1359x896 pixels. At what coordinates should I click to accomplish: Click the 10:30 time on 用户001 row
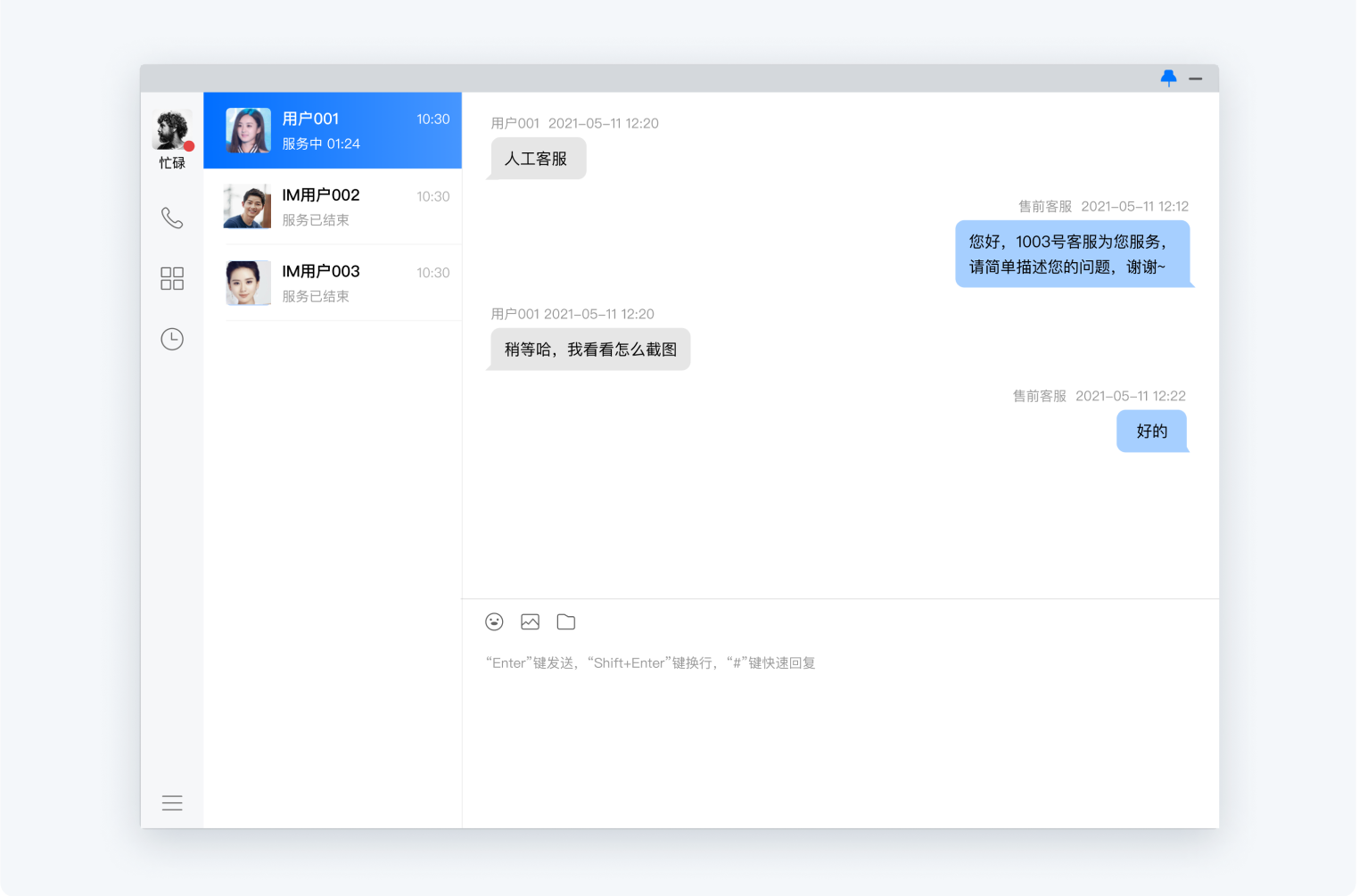(433, 119)
